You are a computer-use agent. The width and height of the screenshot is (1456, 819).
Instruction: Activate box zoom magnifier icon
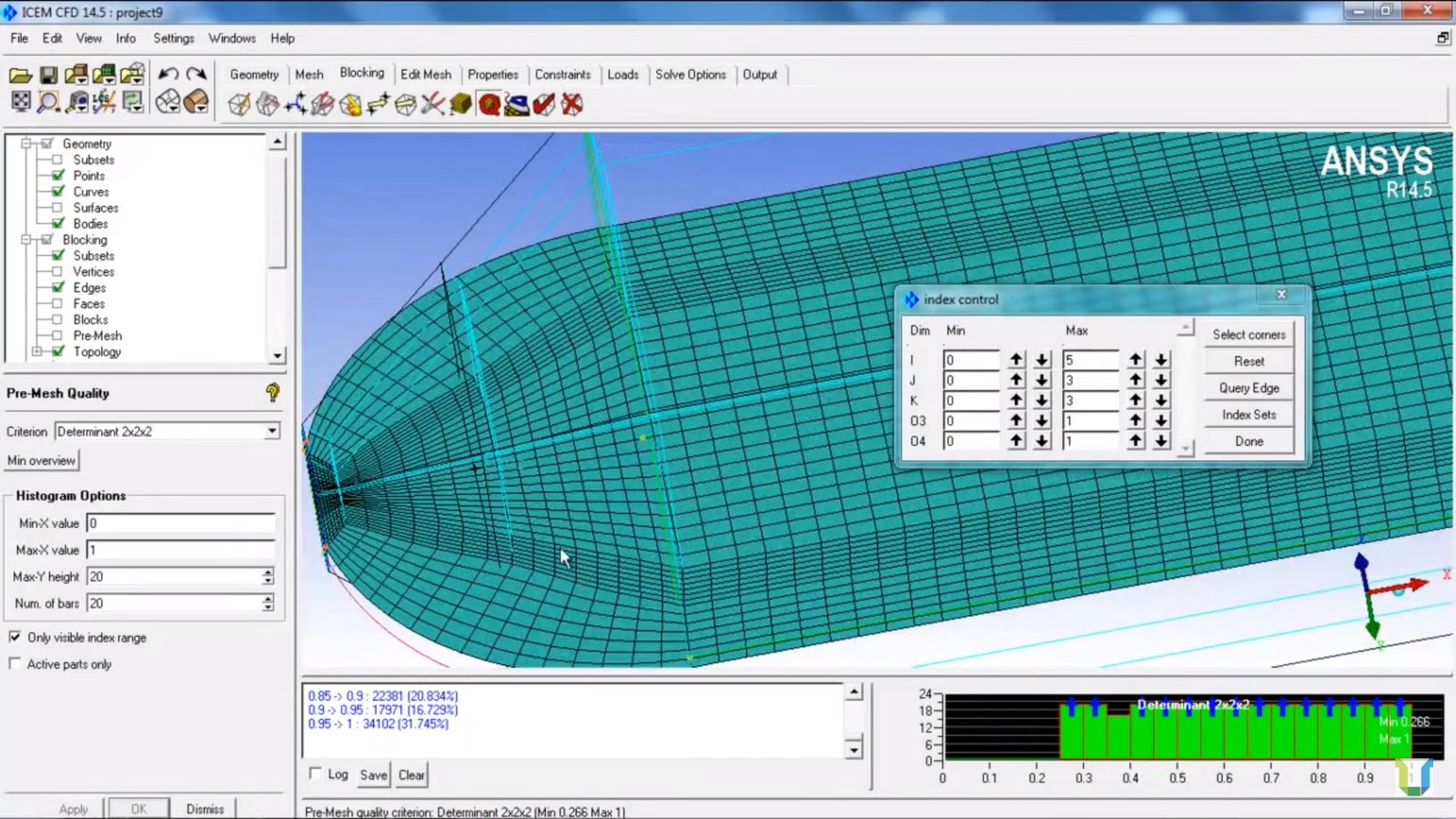48,102
